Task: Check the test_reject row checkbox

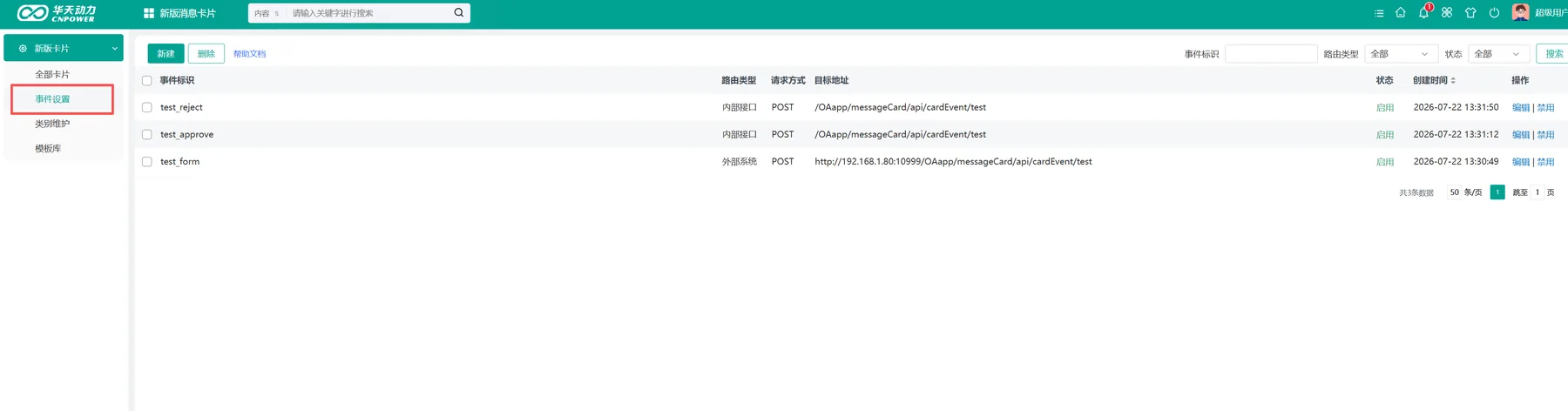Action: pyautogui.click(x=147, y=108)
